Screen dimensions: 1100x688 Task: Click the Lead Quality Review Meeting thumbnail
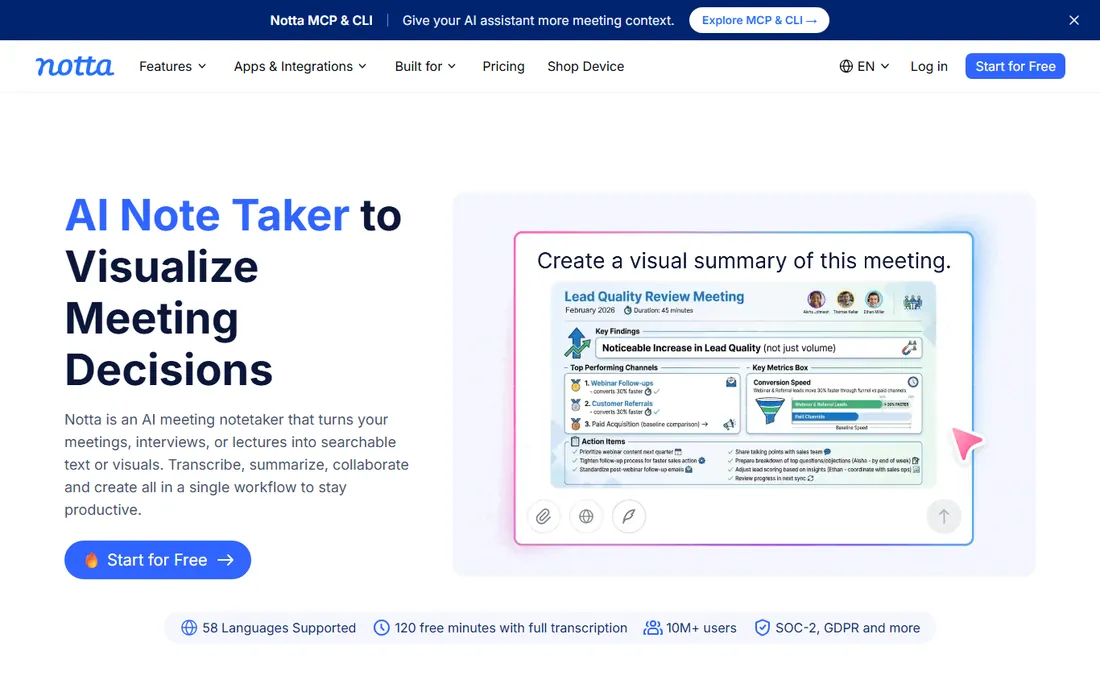[x=743, y=384]
